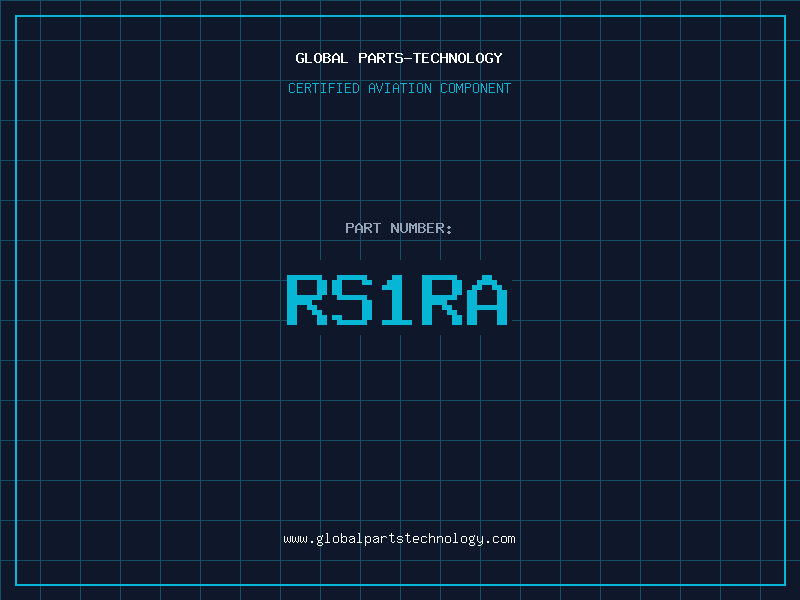Click the word GLOBAL in the heading
The width and height of the screenshot is (800, 600).
pyautogui.click(x=322, y=58)
